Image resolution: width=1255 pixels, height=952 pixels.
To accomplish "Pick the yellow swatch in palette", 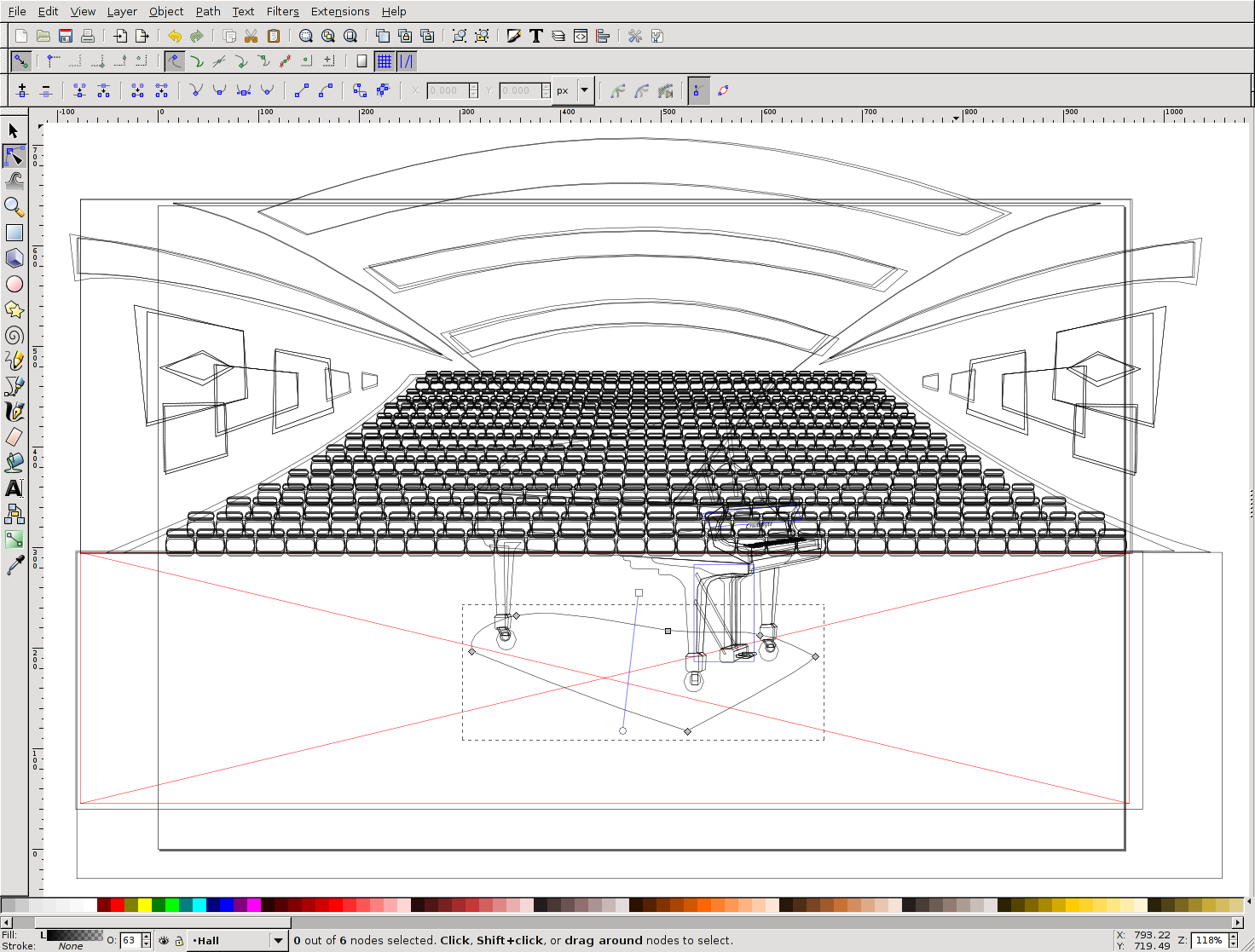I will tap(145, 905).
